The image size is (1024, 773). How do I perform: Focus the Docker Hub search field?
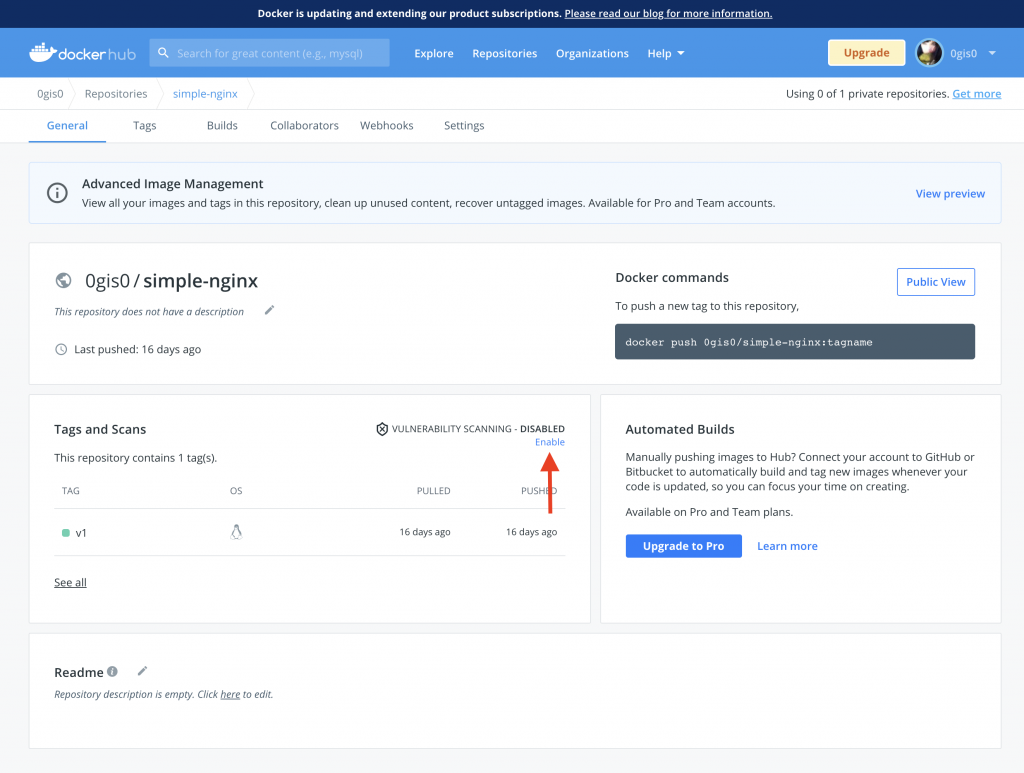(x=270, y=53)
